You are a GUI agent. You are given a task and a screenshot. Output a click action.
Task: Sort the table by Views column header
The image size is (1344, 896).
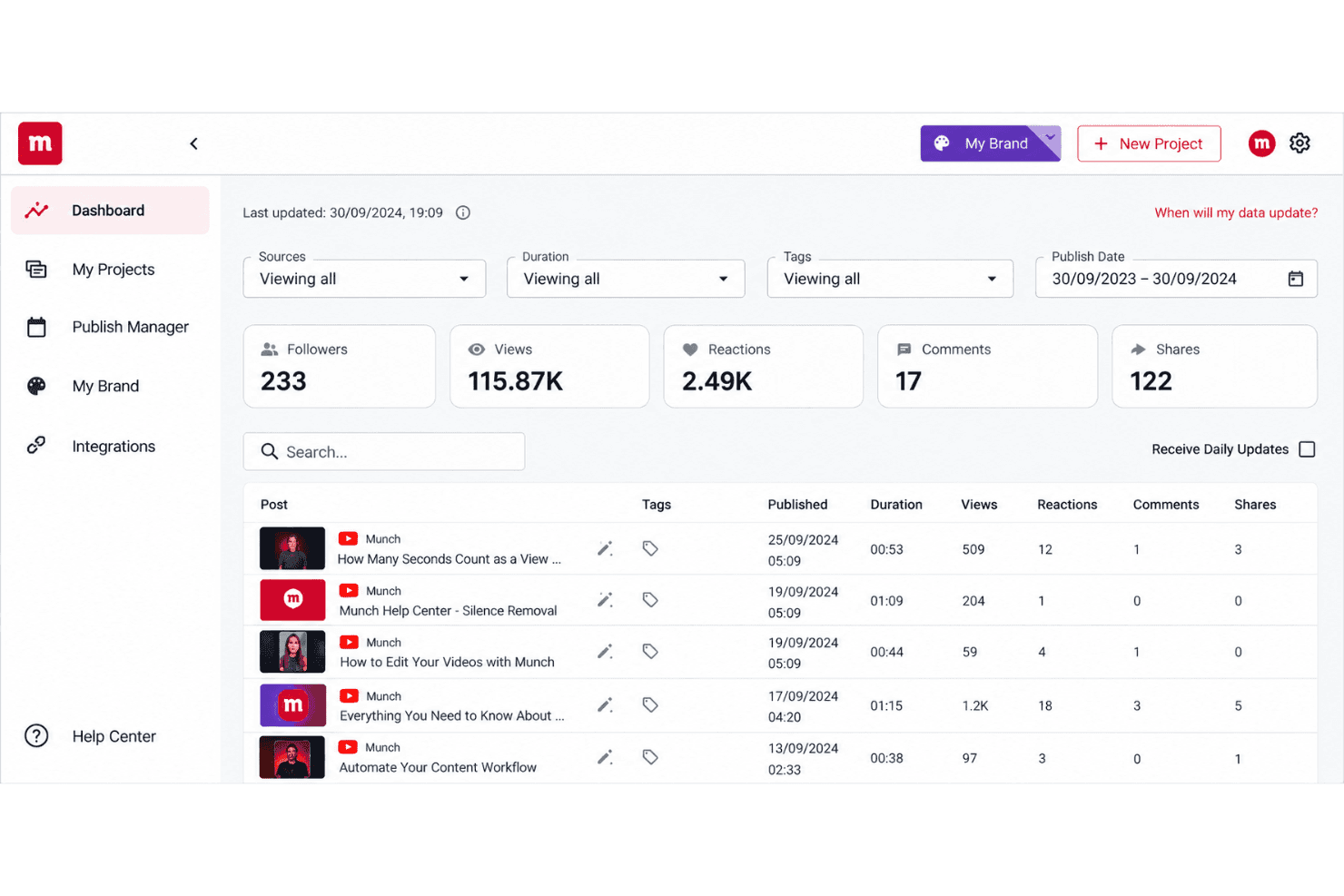[979, 505]
